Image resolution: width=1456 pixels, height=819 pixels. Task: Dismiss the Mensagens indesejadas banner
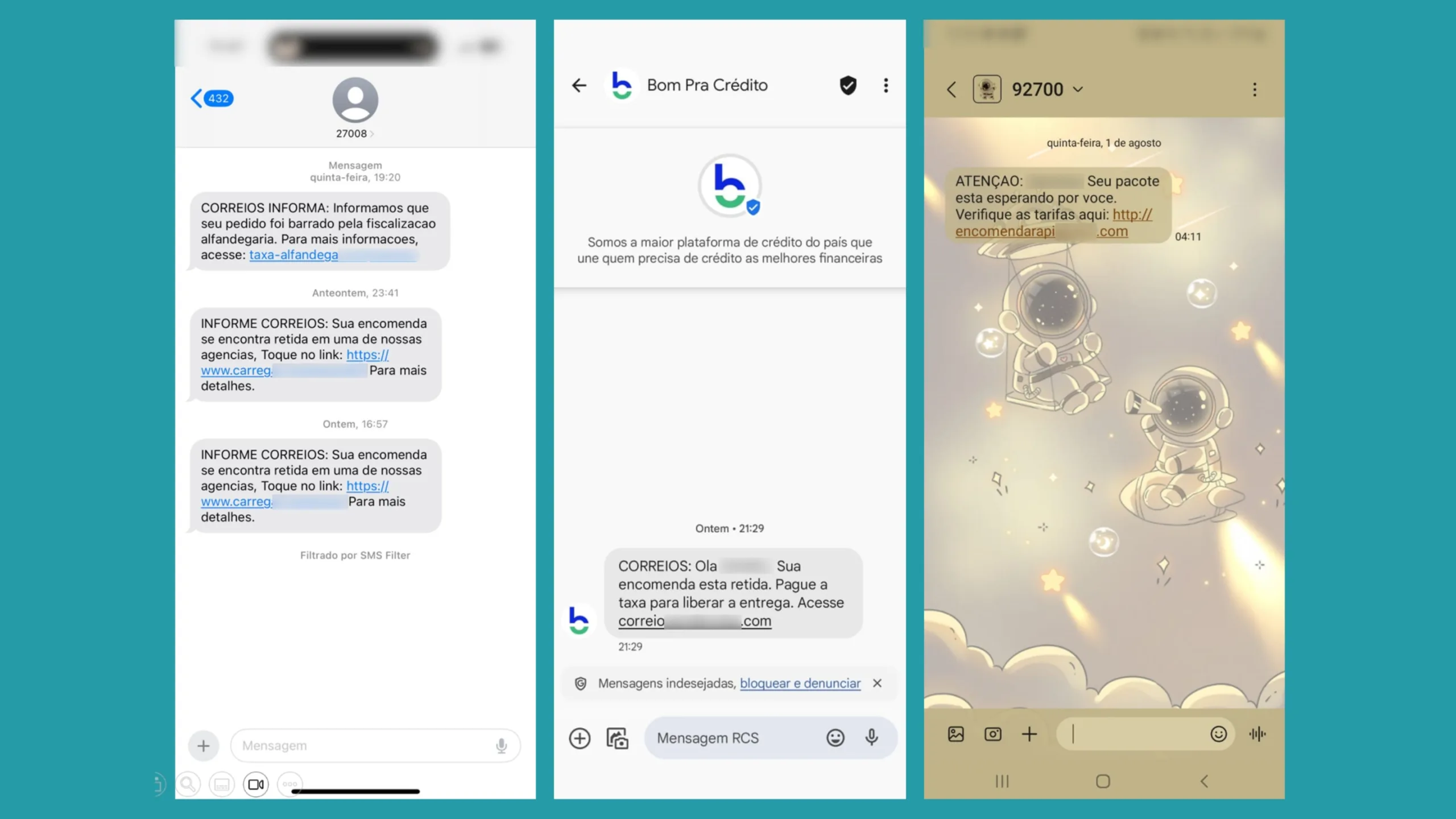point(877,683)
